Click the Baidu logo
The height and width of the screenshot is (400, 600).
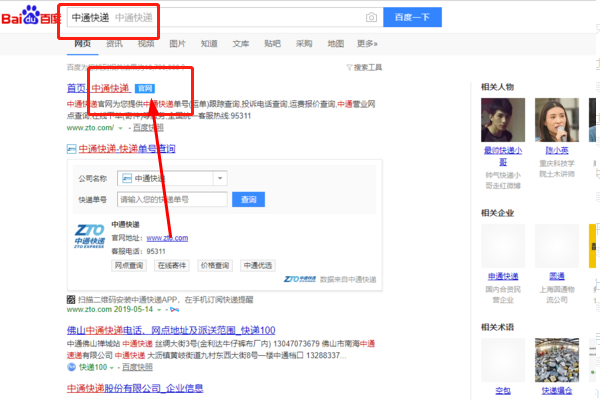tap(31, 15)
